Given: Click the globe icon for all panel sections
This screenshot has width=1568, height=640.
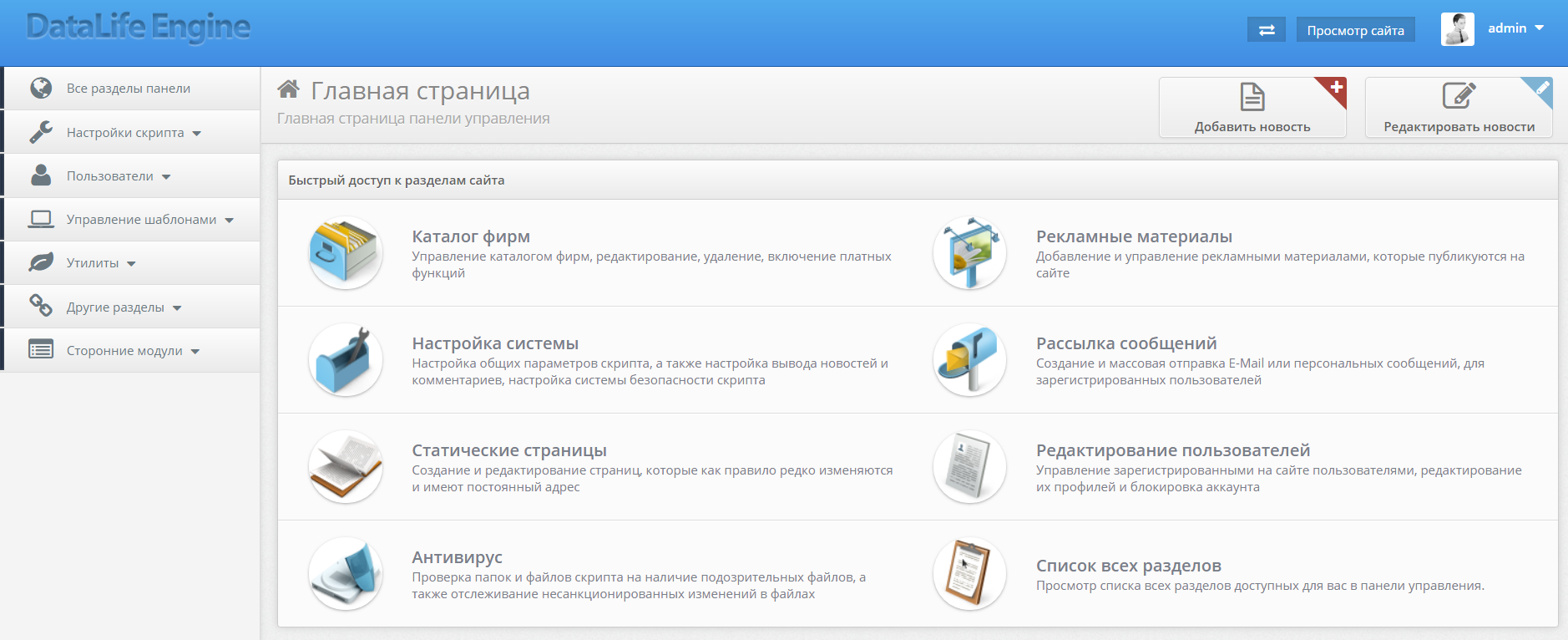Looking at the screenshot, I should [x=41, y=88].
